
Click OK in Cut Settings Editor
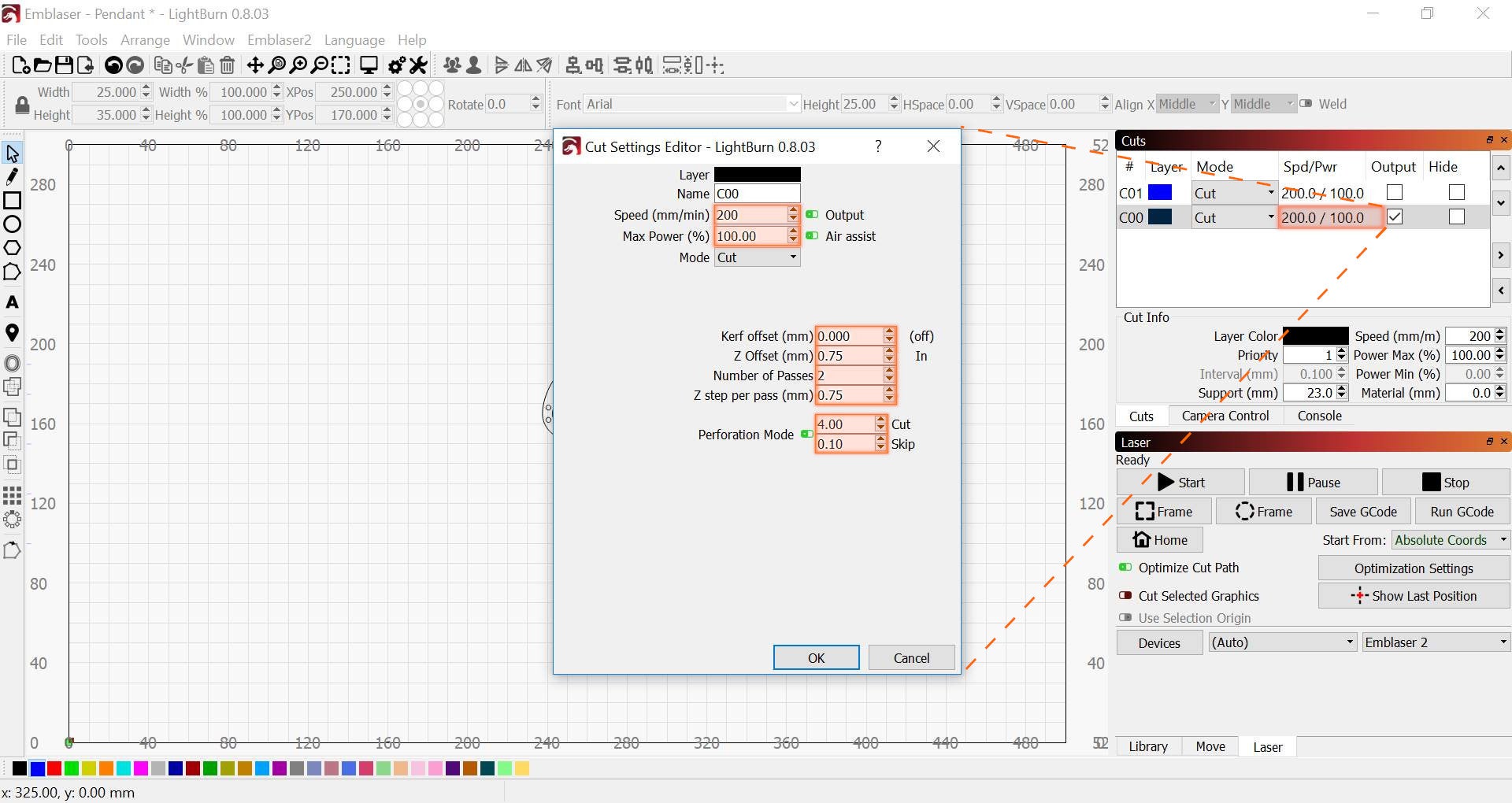pyautogui.click(x=816, y=658)
